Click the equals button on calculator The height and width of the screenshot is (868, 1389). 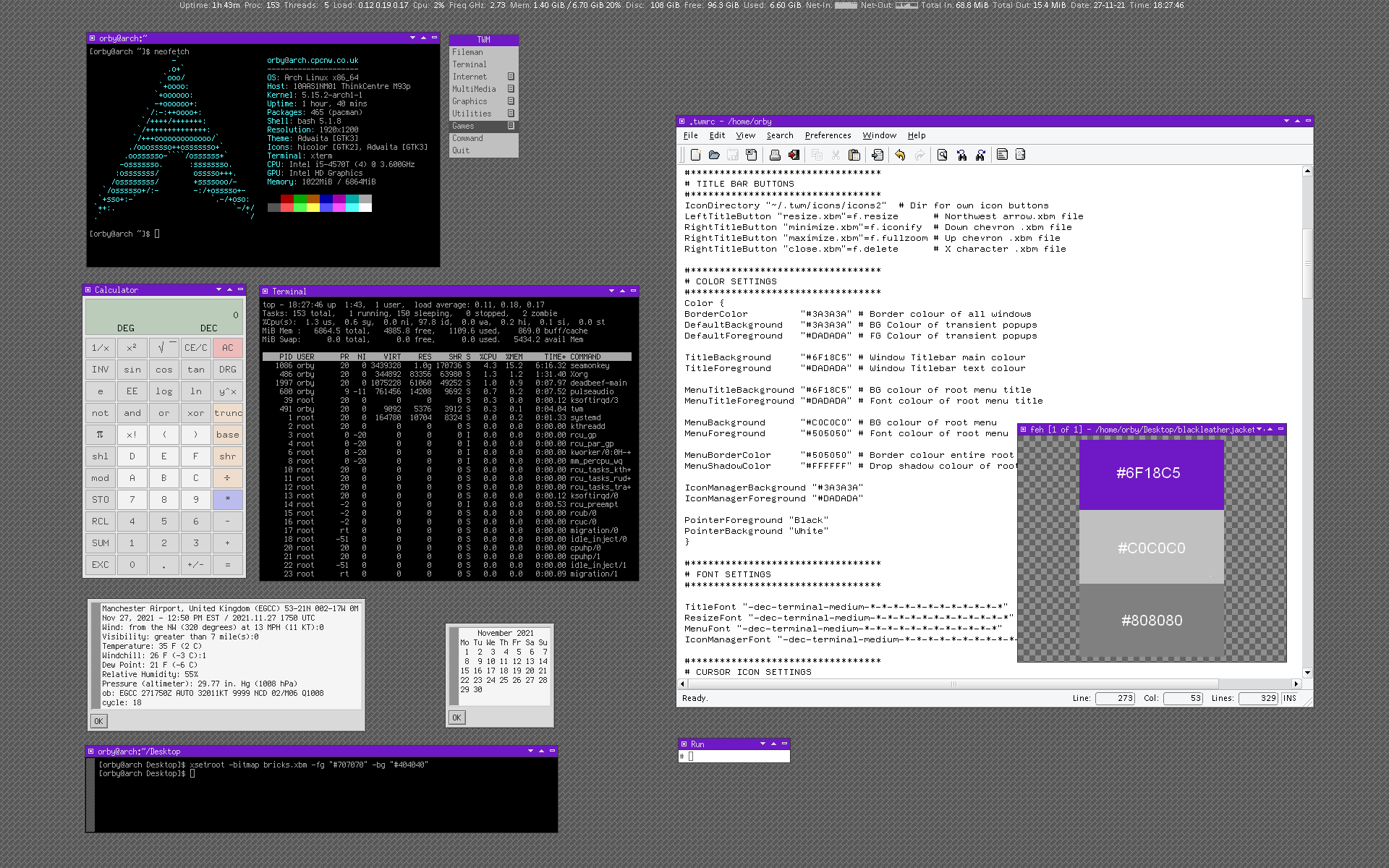(x=228, y=565)
